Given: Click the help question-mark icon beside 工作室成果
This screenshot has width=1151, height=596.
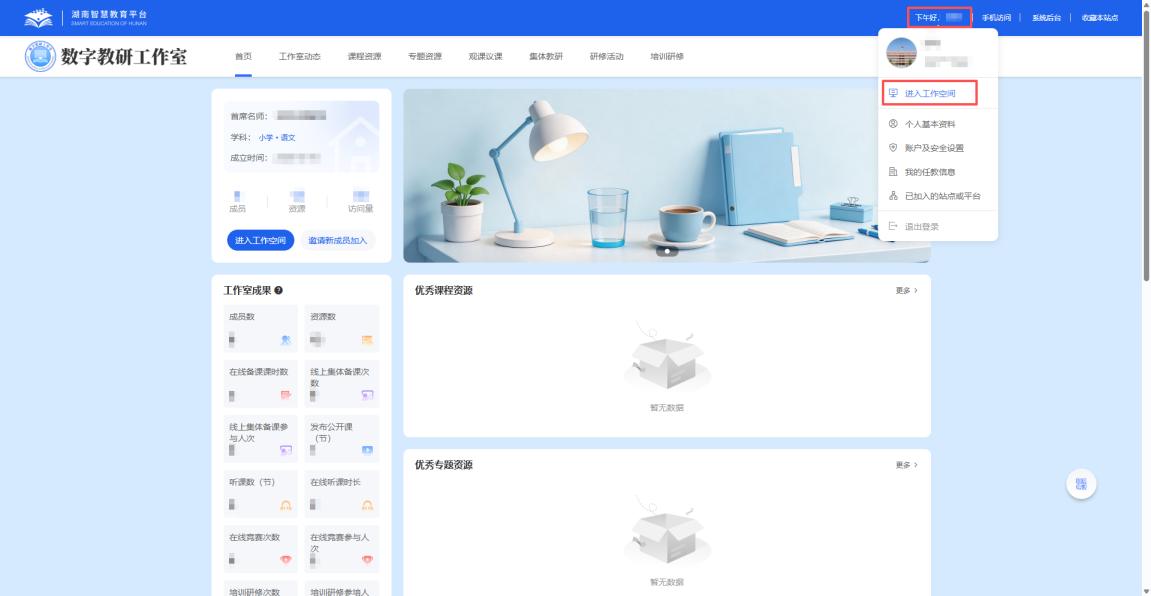Looking at the screenshot, I should pyautogui.click(x=279, y=291).
